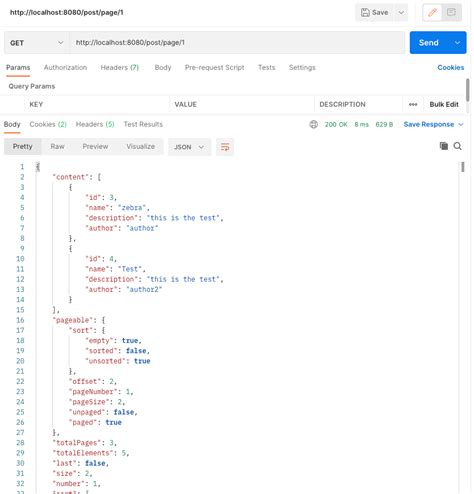Select the response Body tab

[12, 124]
